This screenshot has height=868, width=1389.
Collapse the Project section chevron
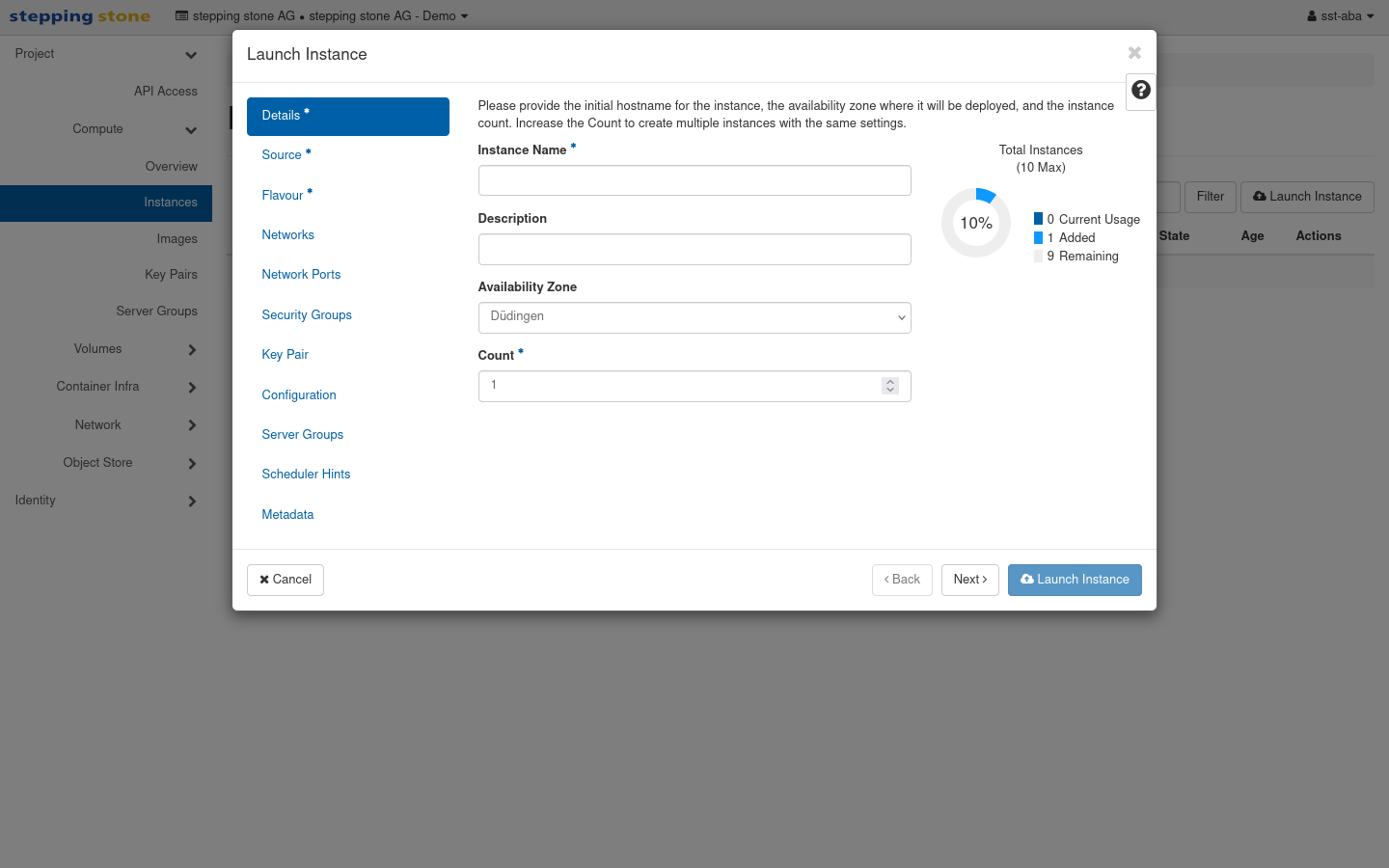point(191,55)
